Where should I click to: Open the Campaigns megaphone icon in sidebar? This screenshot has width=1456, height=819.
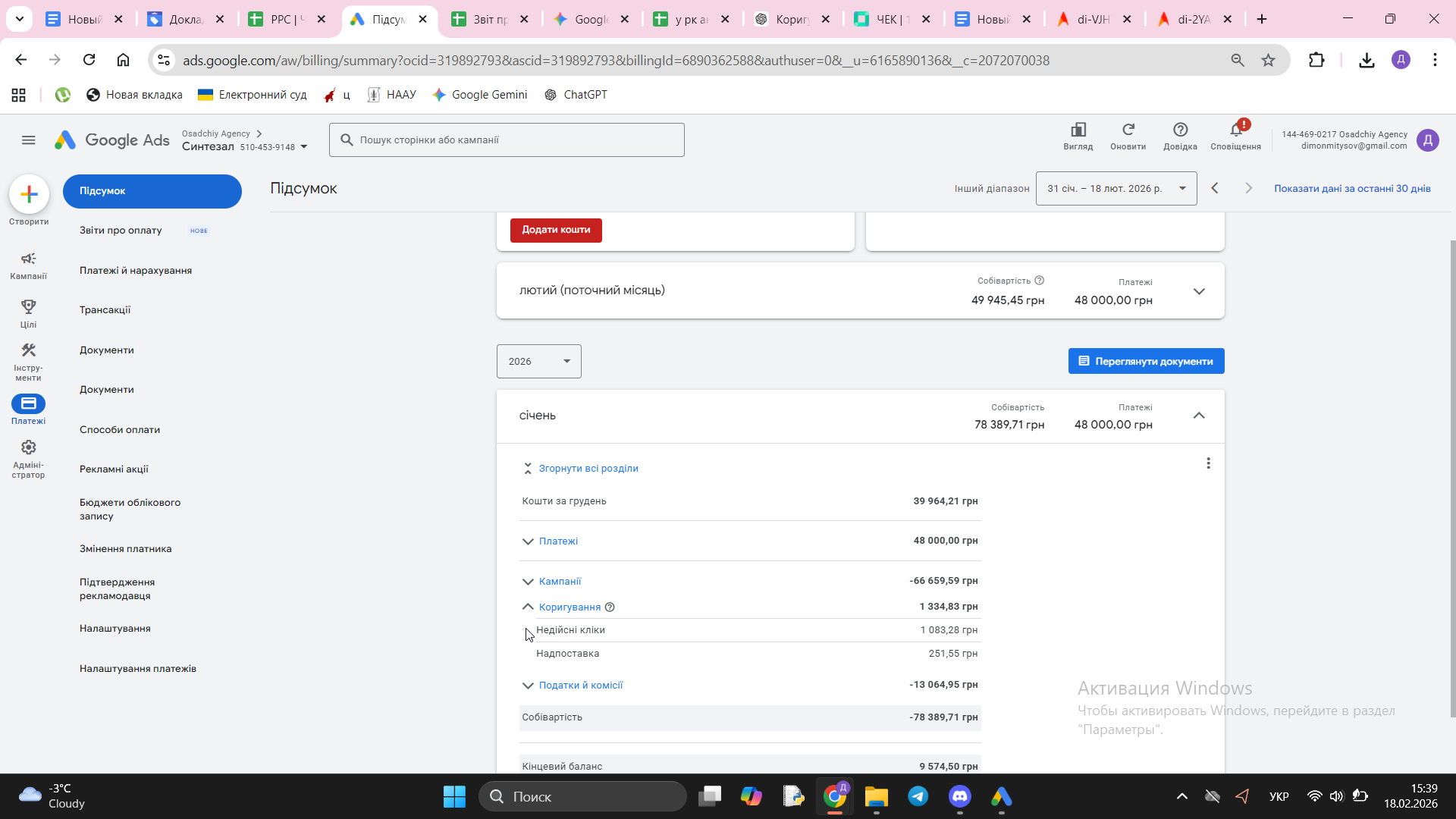coord(28,259)
